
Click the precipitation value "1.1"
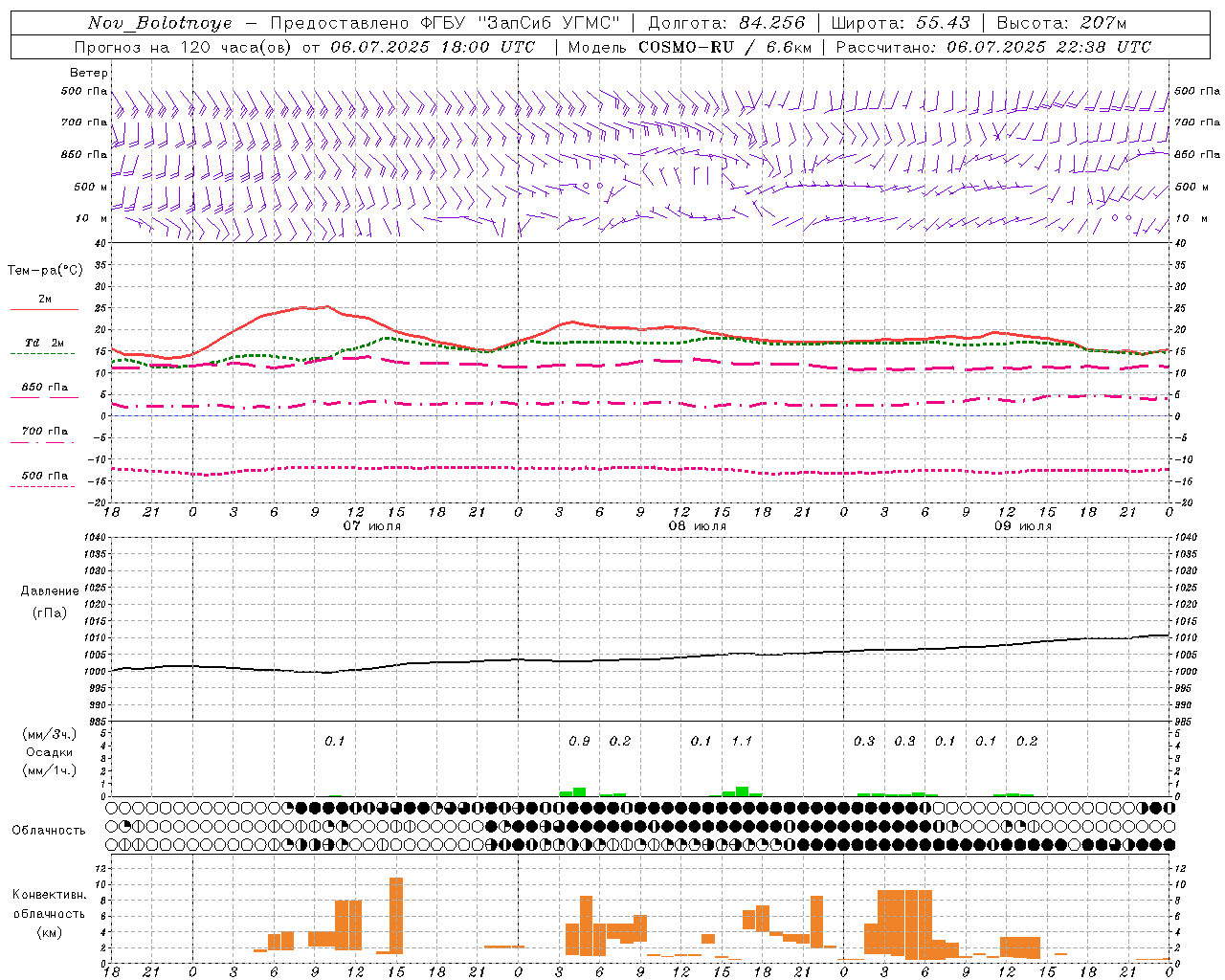click(x=742, y=742)
